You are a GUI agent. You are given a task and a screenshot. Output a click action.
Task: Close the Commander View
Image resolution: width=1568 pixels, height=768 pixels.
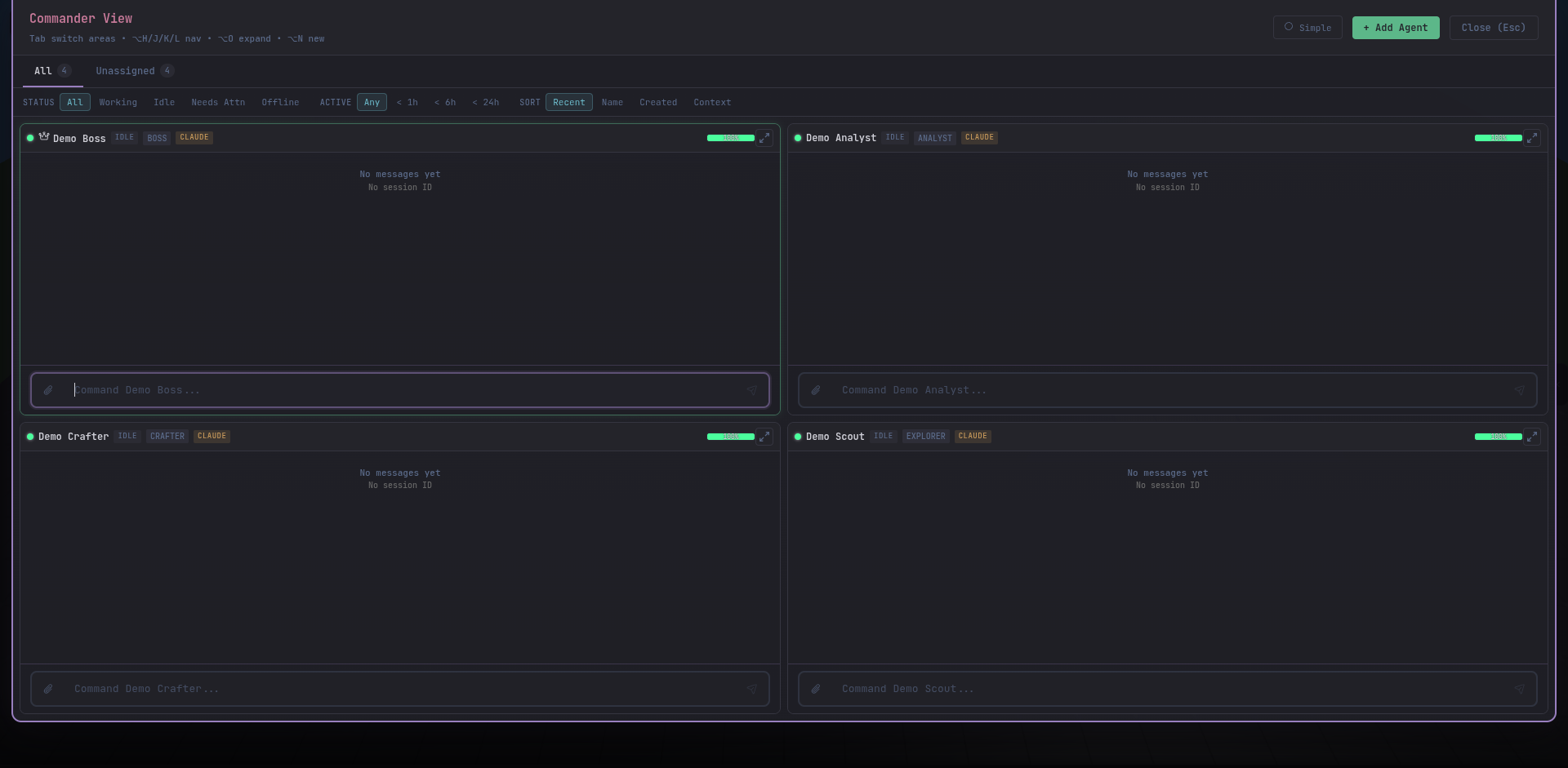coord(1494,28)
